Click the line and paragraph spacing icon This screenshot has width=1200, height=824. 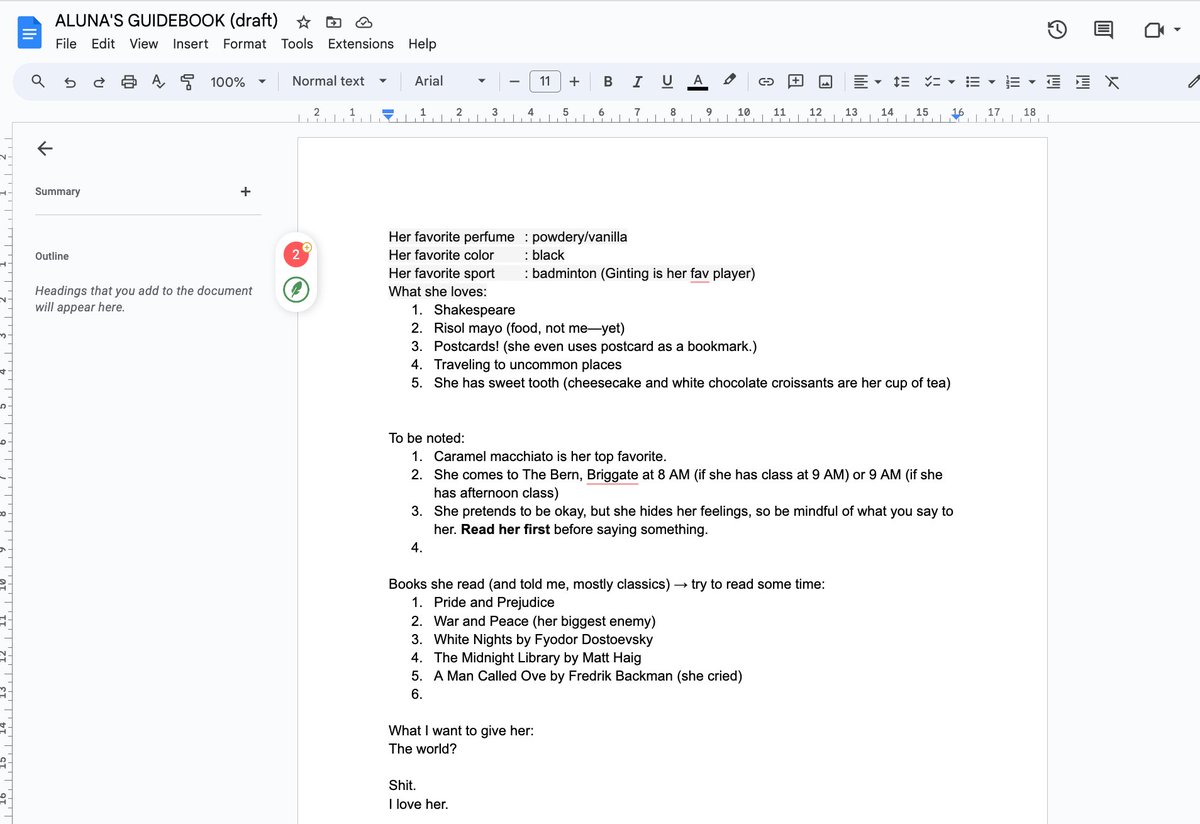pos(900,82)
